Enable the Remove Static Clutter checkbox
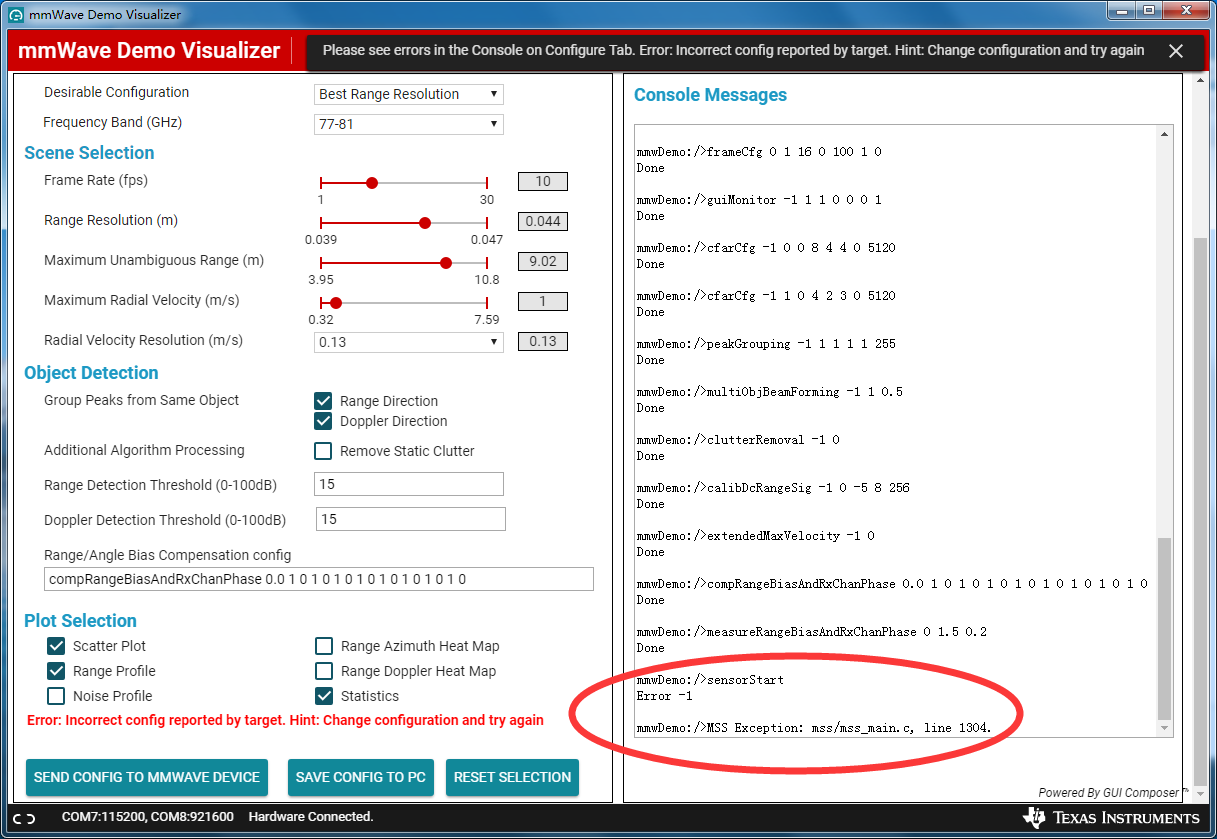This screenshot has height=839, width=1217. pos(323,451)
